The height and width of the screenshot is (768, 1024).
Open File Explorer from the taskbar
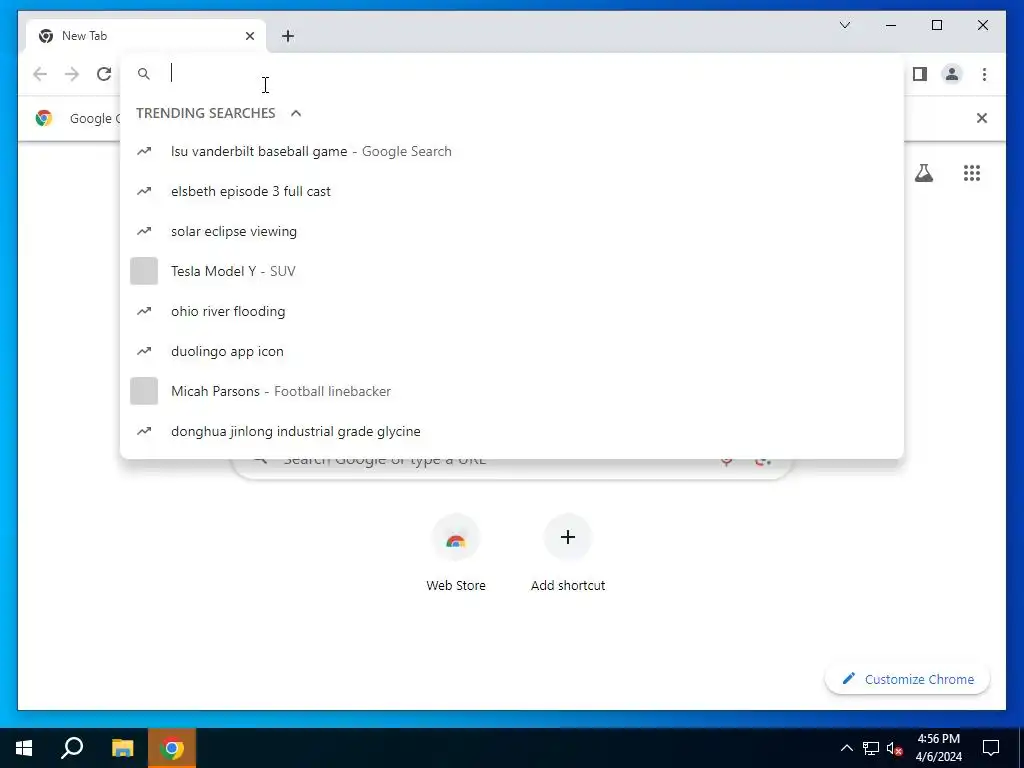pyautogui.click(x=122, y=748)
